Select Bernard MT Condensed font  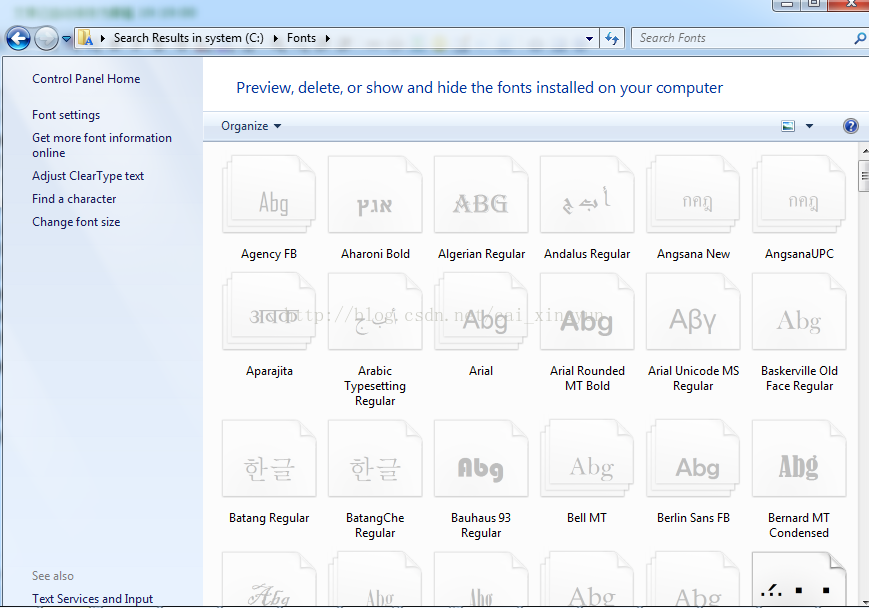pyautogui.click(x=799, y=480)
